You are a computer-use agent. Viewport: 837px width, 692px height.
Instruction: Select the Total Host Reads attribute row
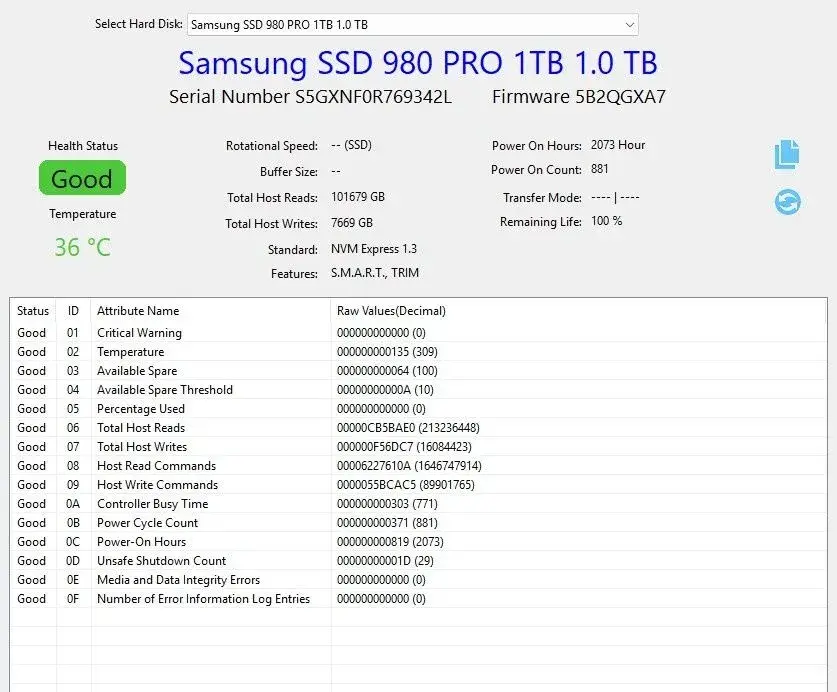click(418, 428)
